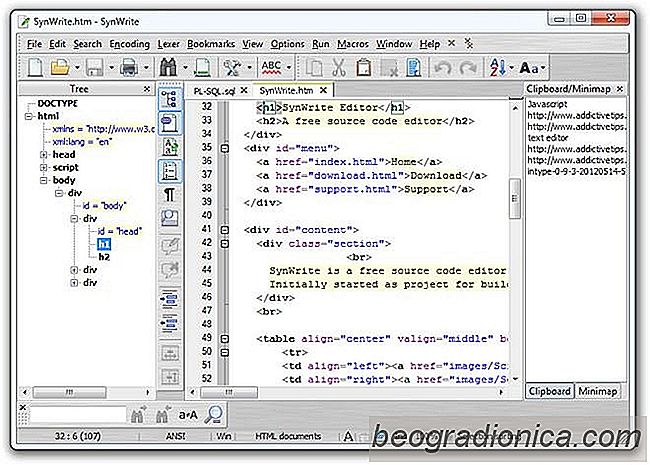Open the File menu
Image resolution: width=650 pixels, height=465 pixels.
click(34, 44)
